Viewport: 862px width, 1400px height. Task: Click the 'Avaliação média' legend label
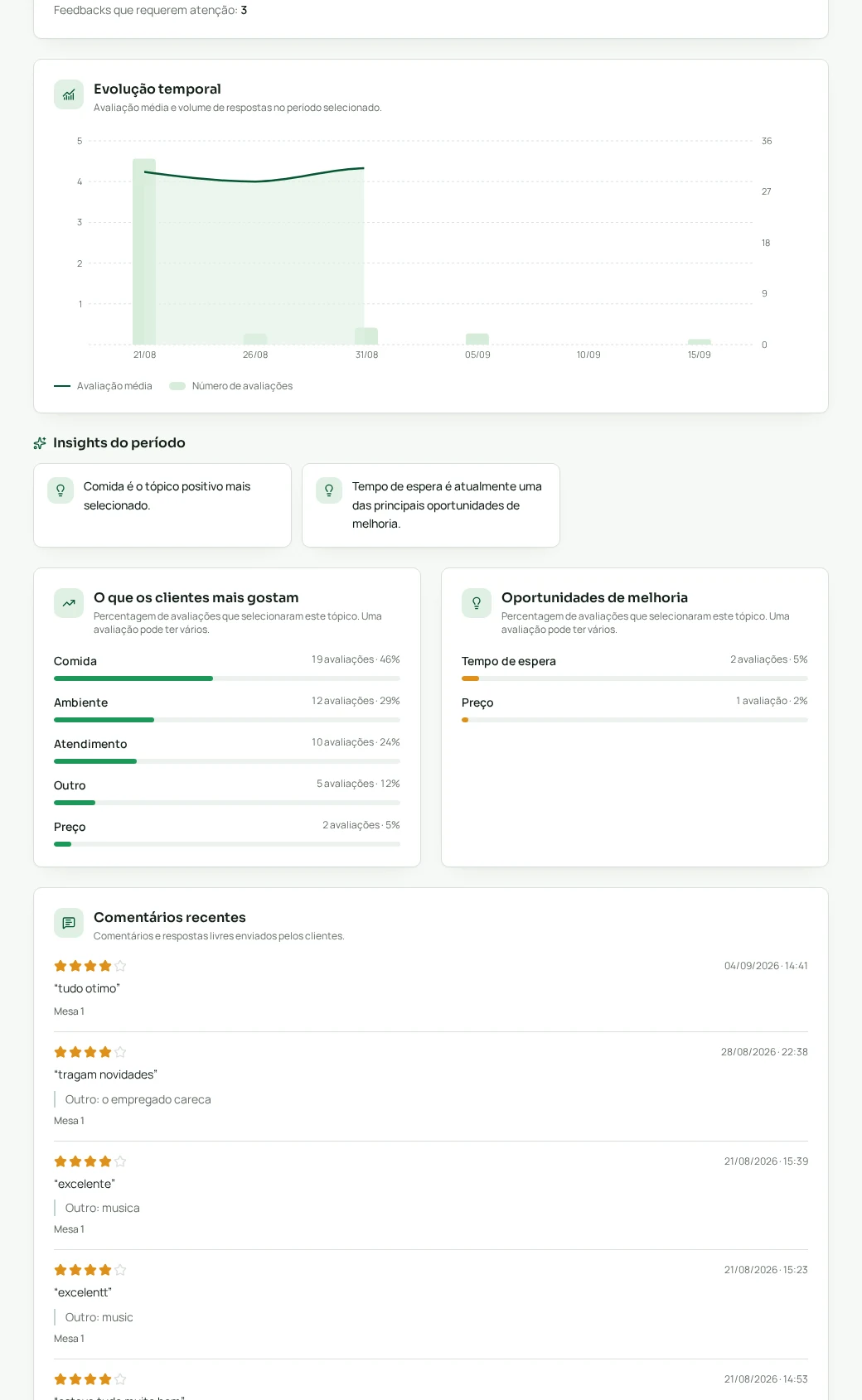(x=114, y=386)
